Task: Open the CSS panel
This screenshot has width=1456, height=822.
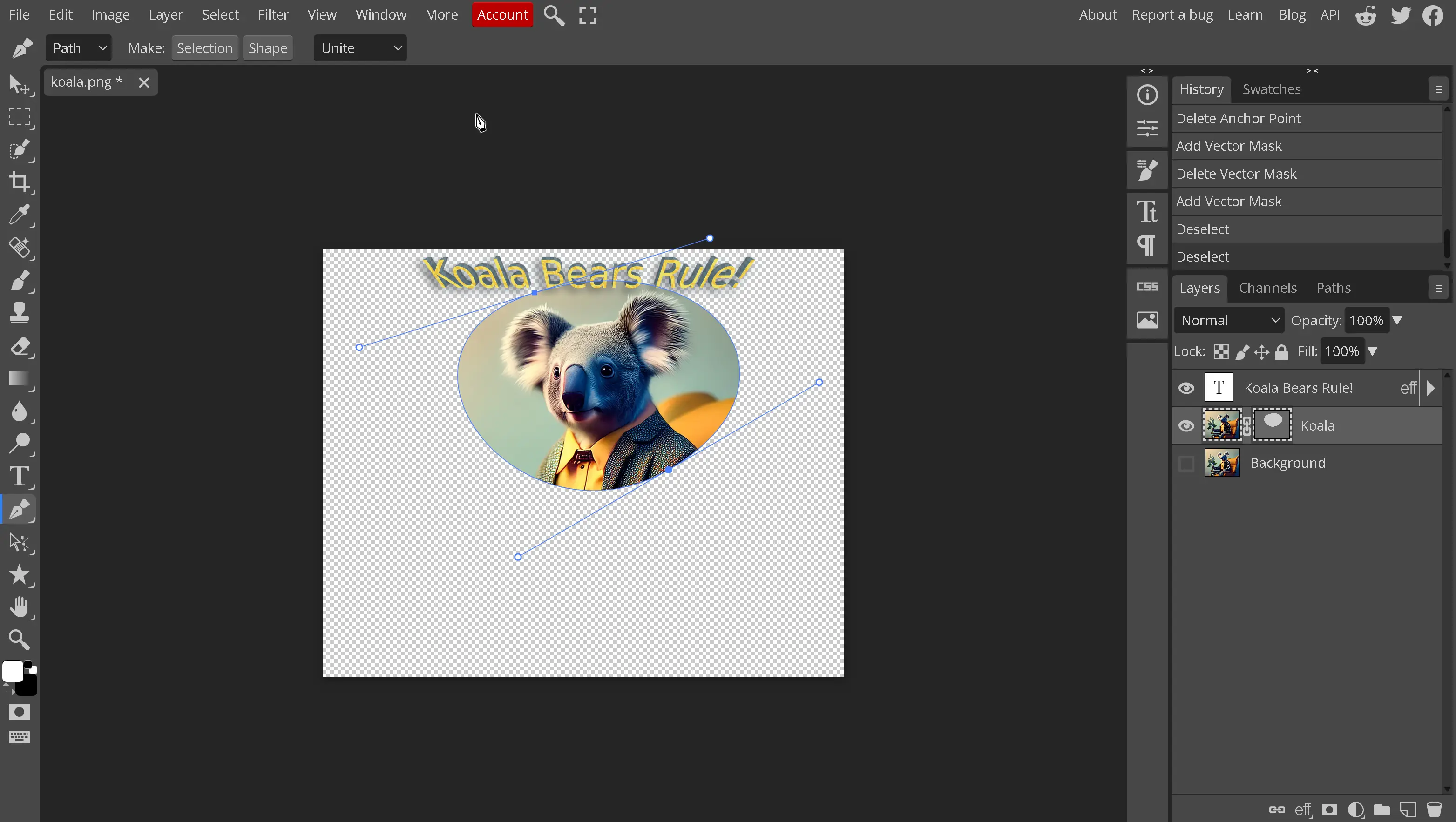Action: coord(1147,286)
